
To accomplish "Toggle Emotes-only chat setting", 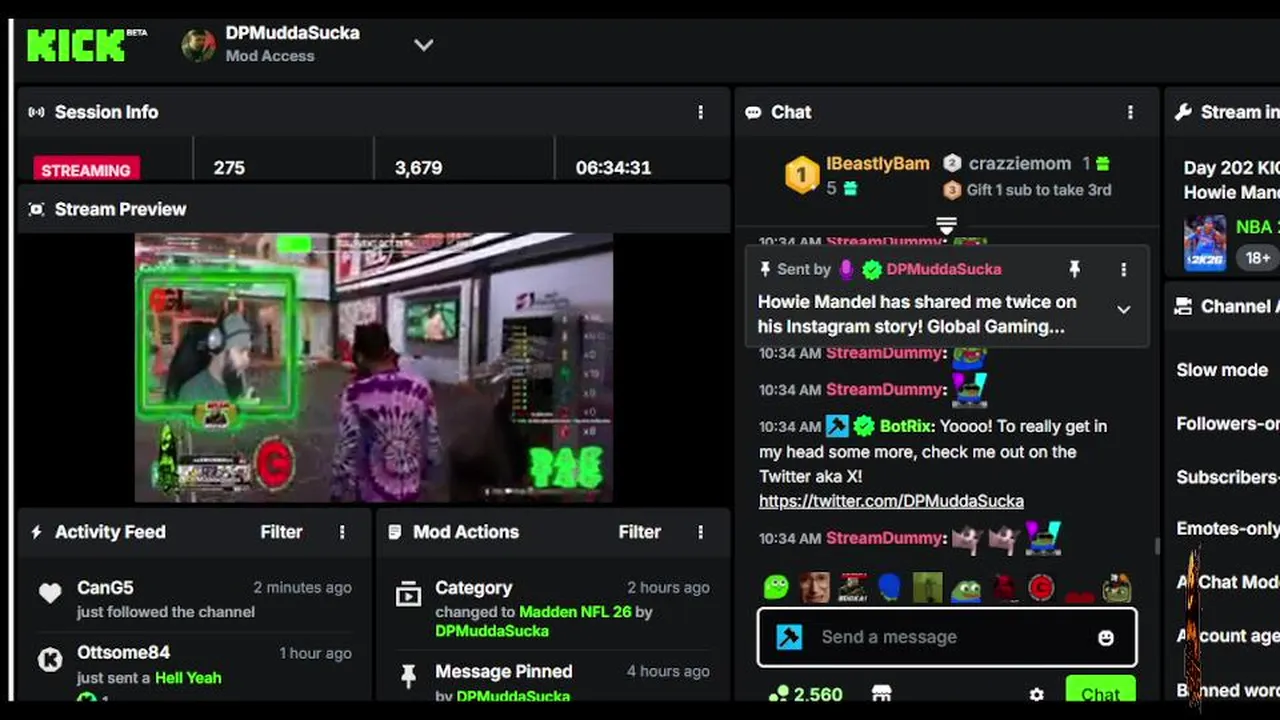I will coord(1228,529).
